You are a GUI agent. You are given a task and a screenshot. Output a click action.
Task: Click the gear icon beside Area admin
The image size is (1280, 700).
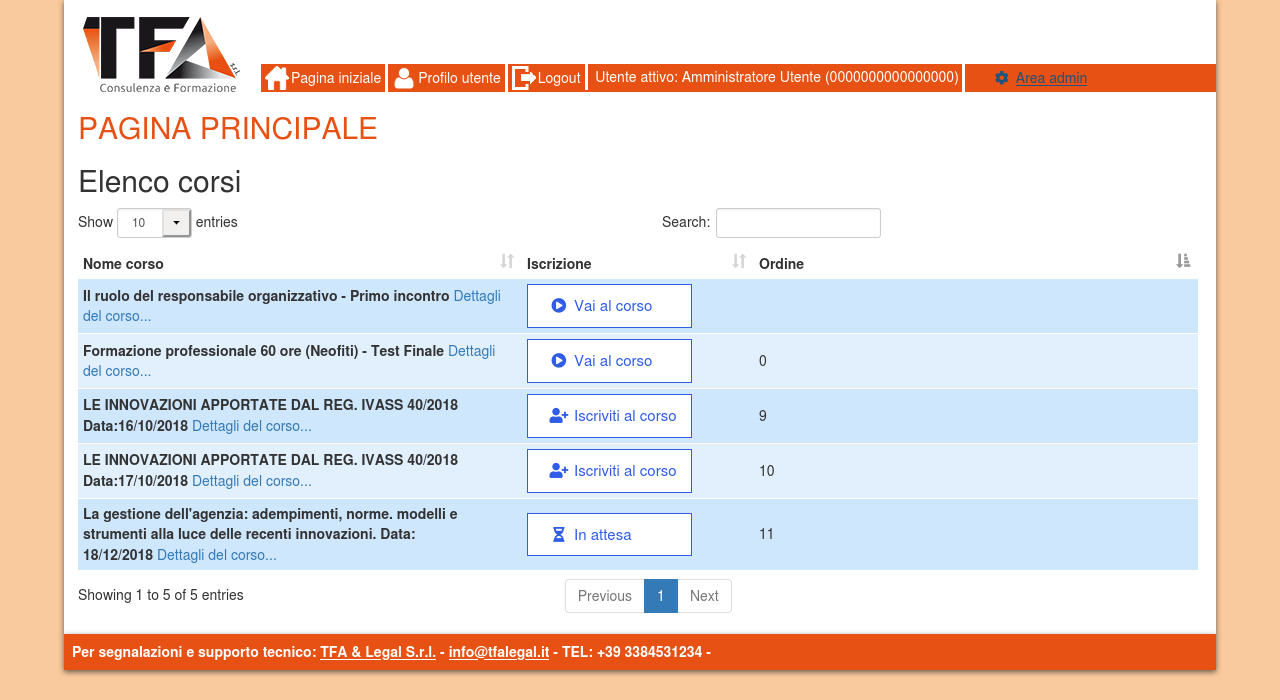pyautogui.click(x=1001, y=78)
